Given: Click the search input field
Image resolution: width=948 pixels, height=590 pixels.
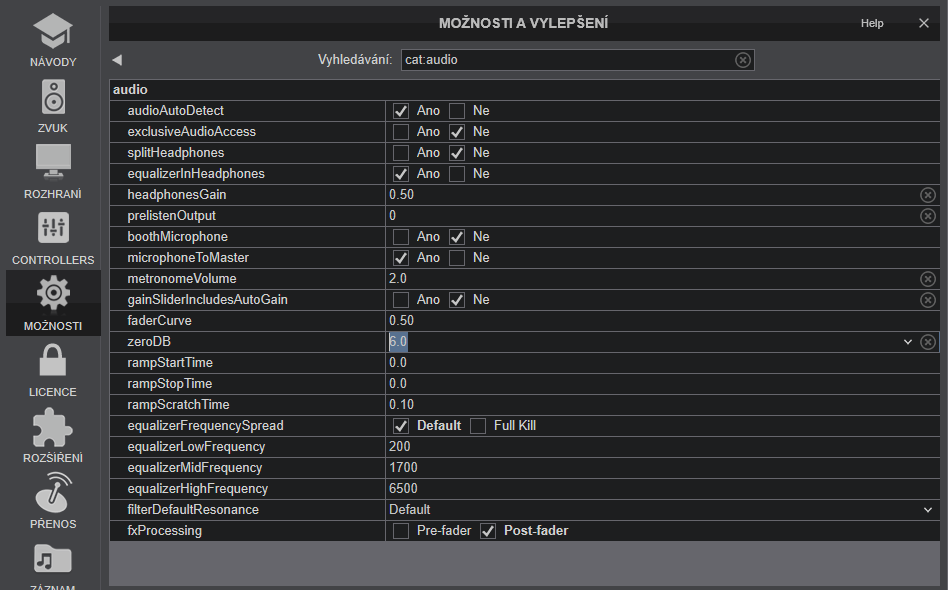Looking at the screenshot, I should click(565, 60).
